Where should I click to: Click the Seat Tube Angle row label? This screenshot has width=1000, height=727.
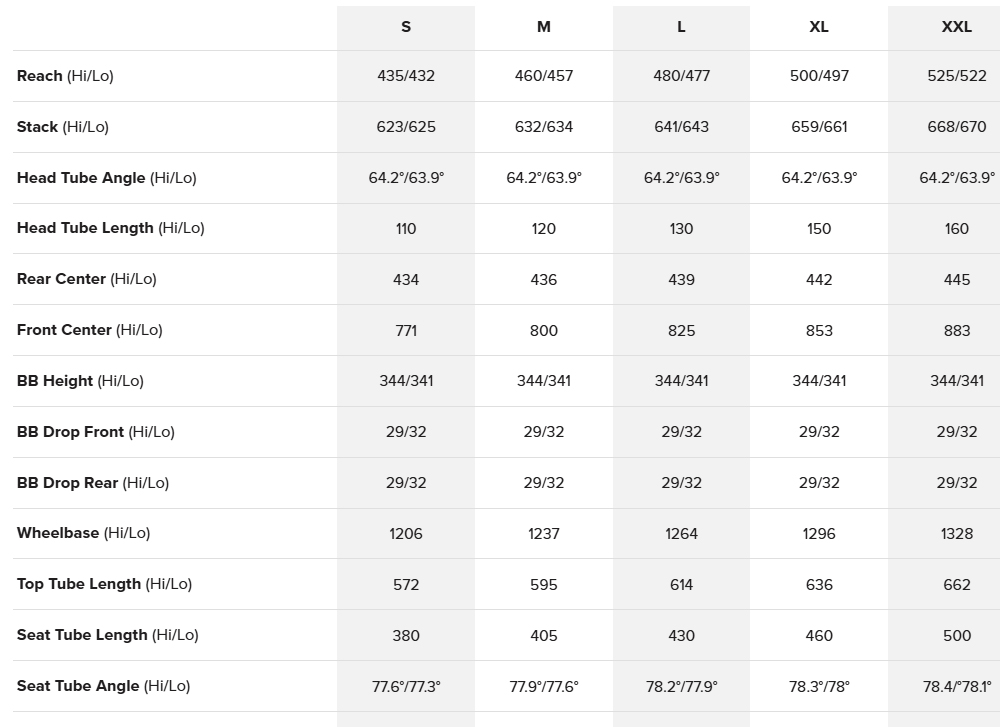tap(103, 686)
